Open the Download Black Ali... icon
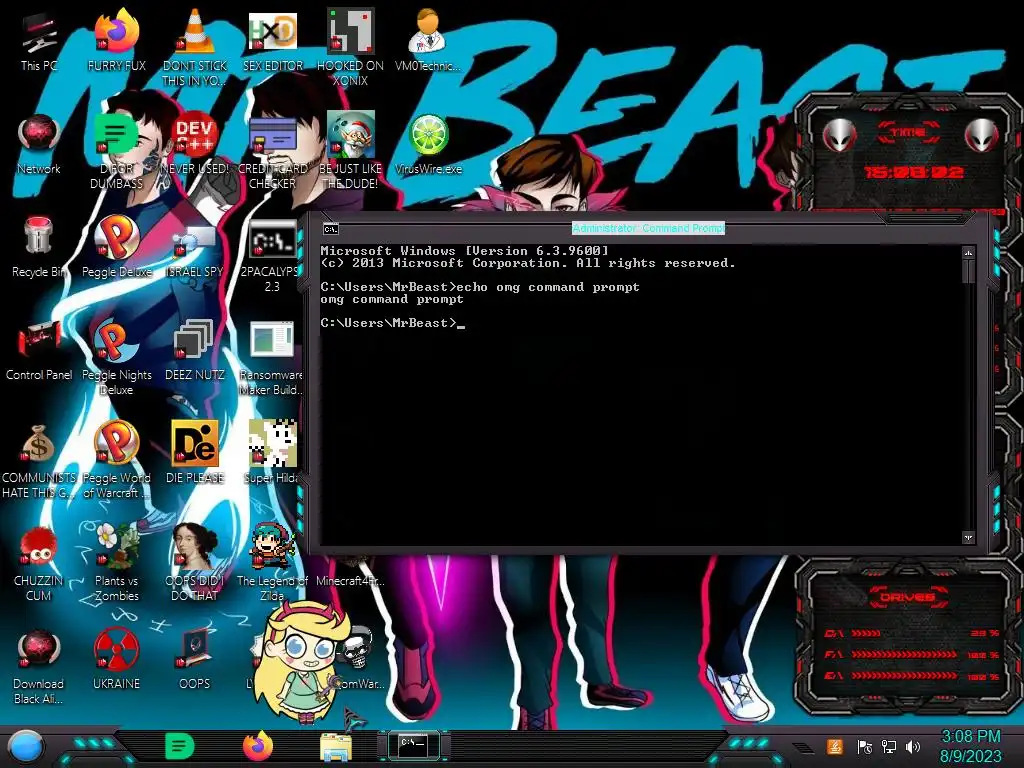Screen dimensions: 1024x768 39,666
